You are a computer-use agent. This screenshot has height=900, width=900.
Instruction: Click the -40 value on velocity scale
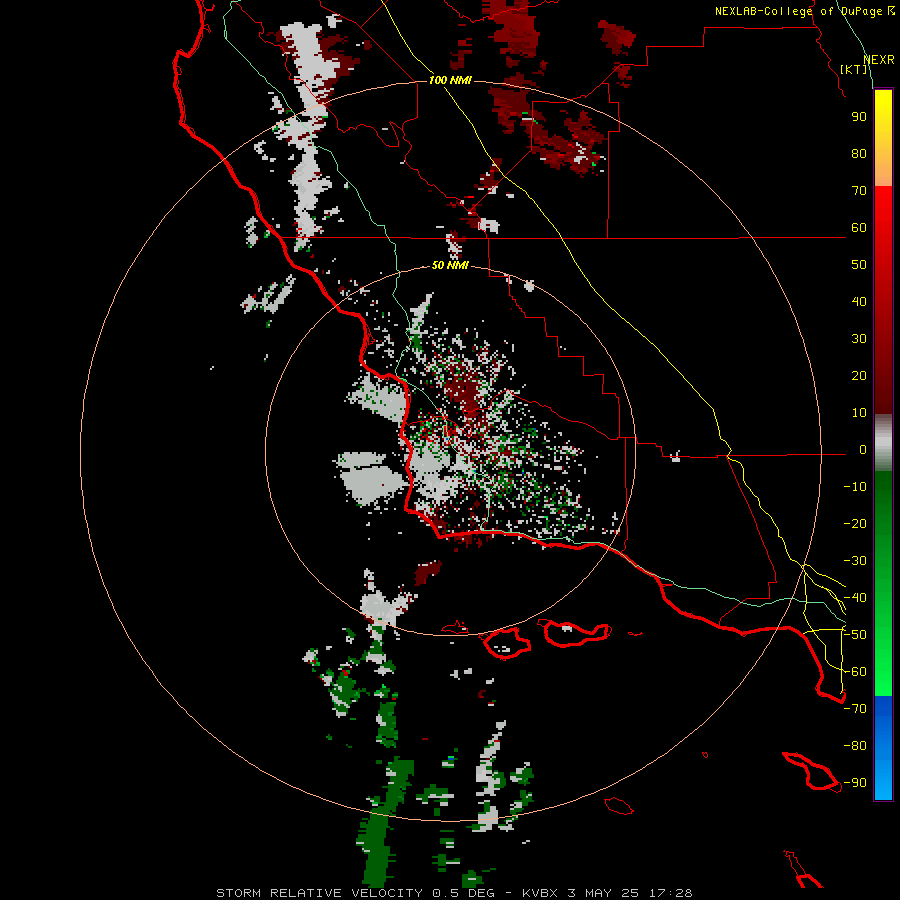pyautogui.click(x=855, y=598)
